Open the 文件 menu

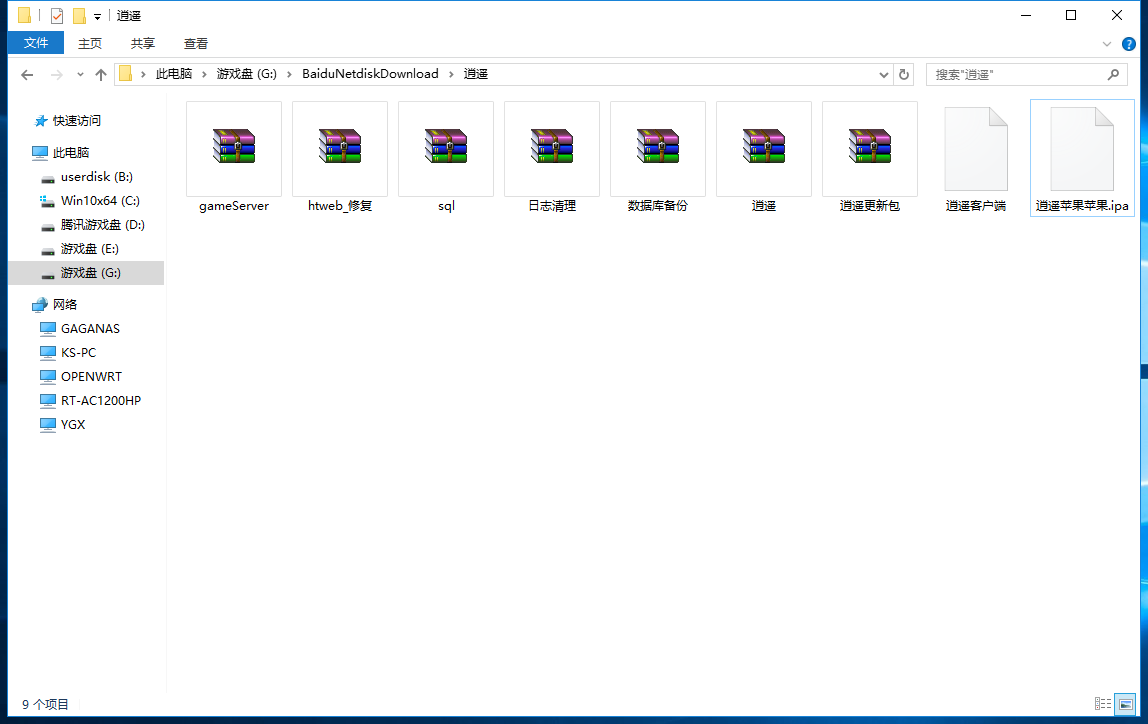[x=36, y=43]
